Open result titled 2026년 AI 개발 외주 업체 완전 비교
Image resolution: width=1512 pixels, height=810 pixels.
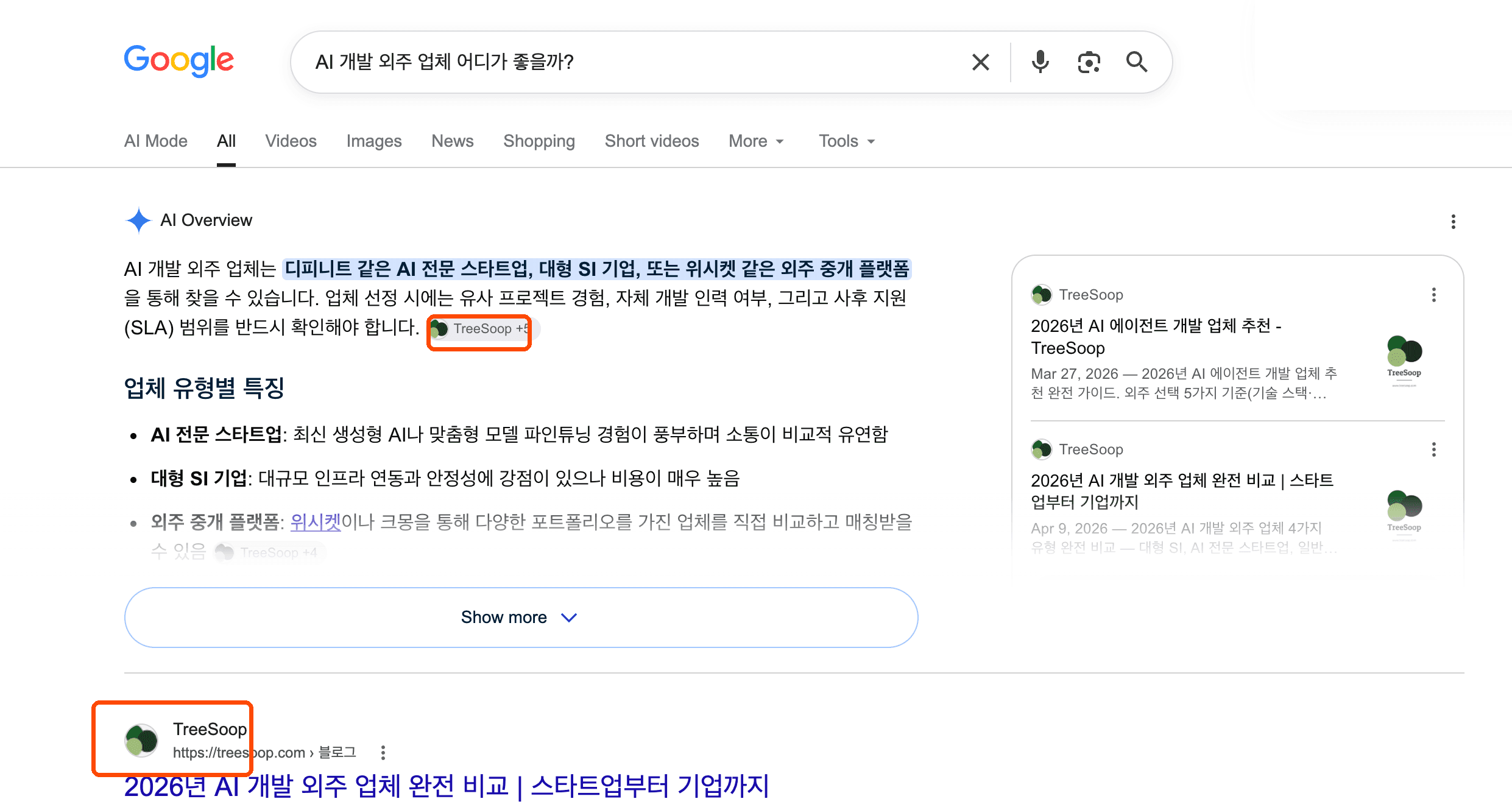[447, 786]
